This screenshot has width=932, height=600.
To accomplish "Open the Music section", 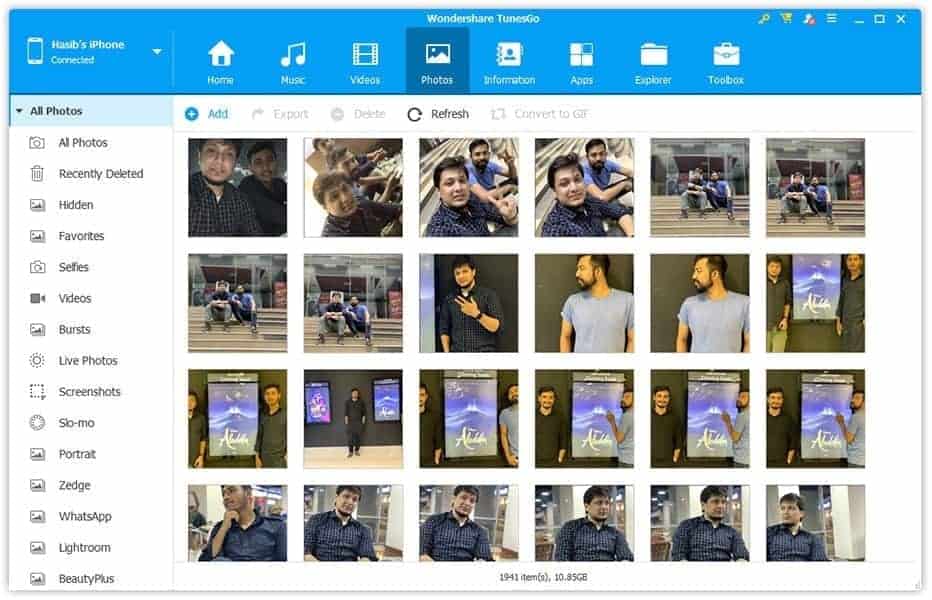I will point(292,58).
